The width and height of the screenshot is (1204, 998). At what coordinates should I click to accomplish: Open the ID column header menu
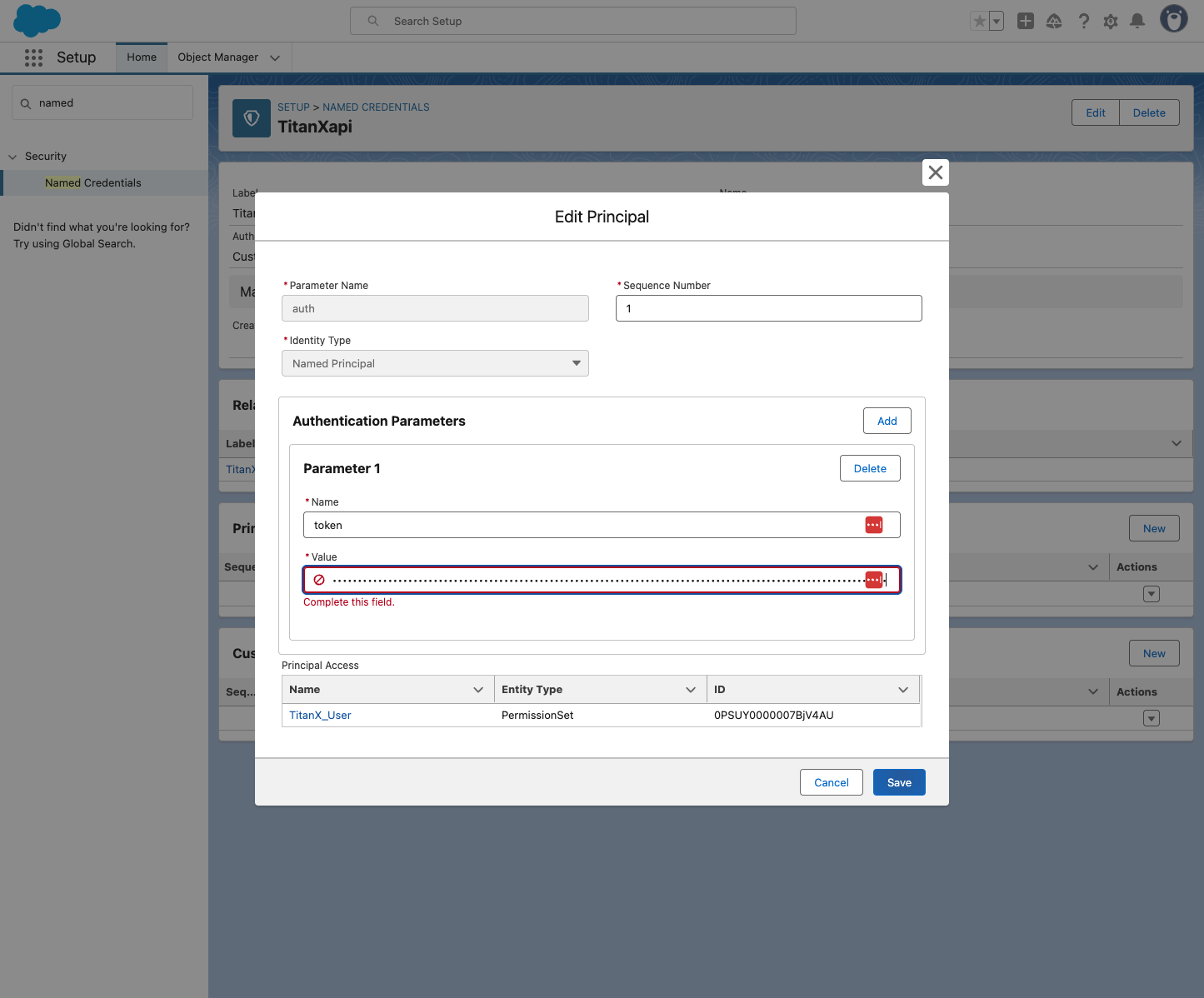tap(903, 690)
